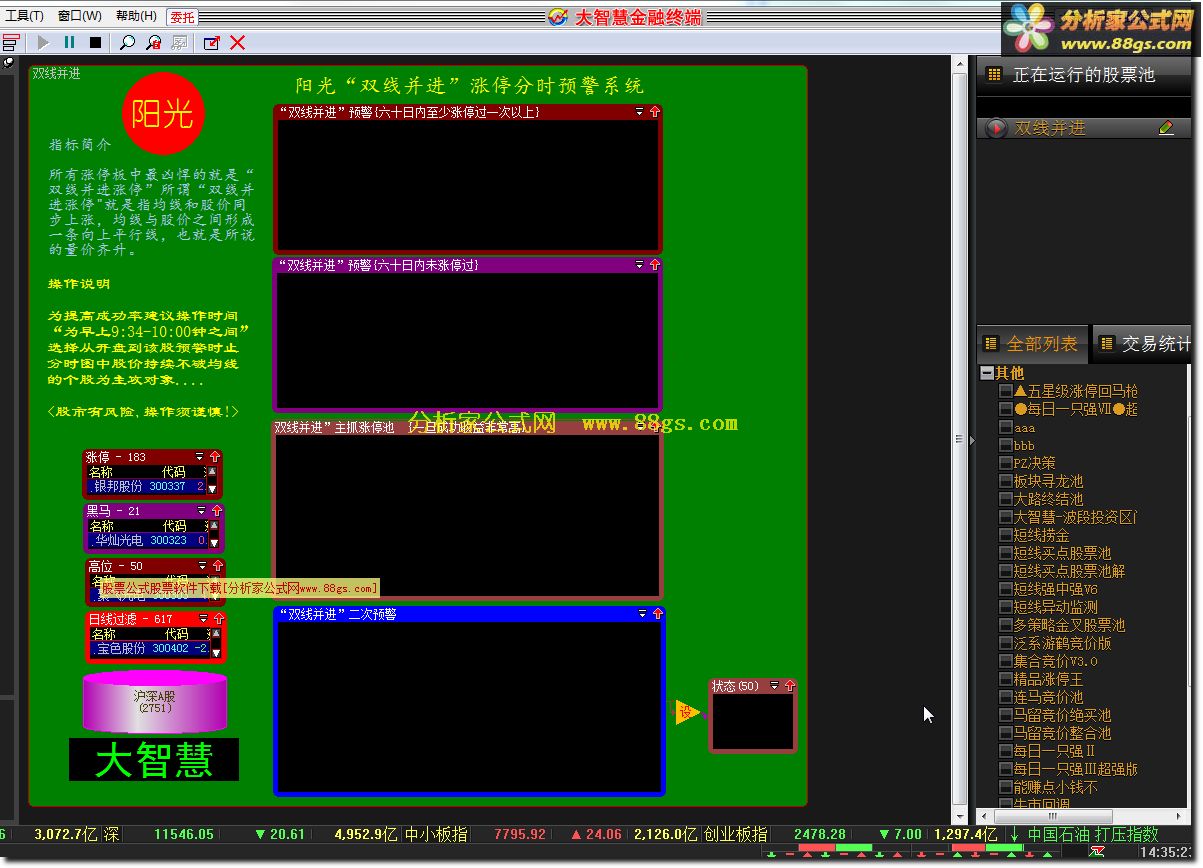Click the 委托 button

pyautogui.click(x=182, y=17)
